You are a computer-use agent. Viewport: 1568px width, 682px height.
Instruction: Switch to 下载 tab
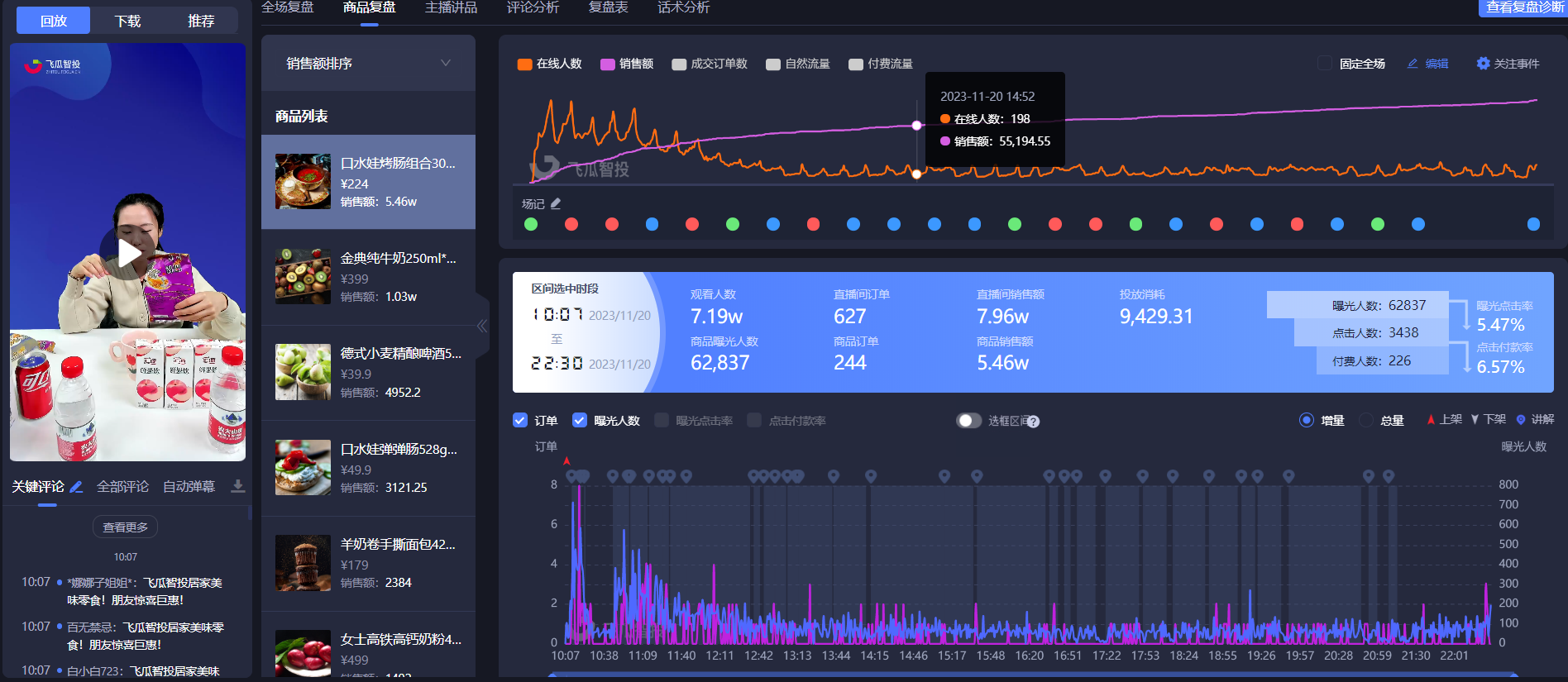pyautogui.click(x=127, y=21)
